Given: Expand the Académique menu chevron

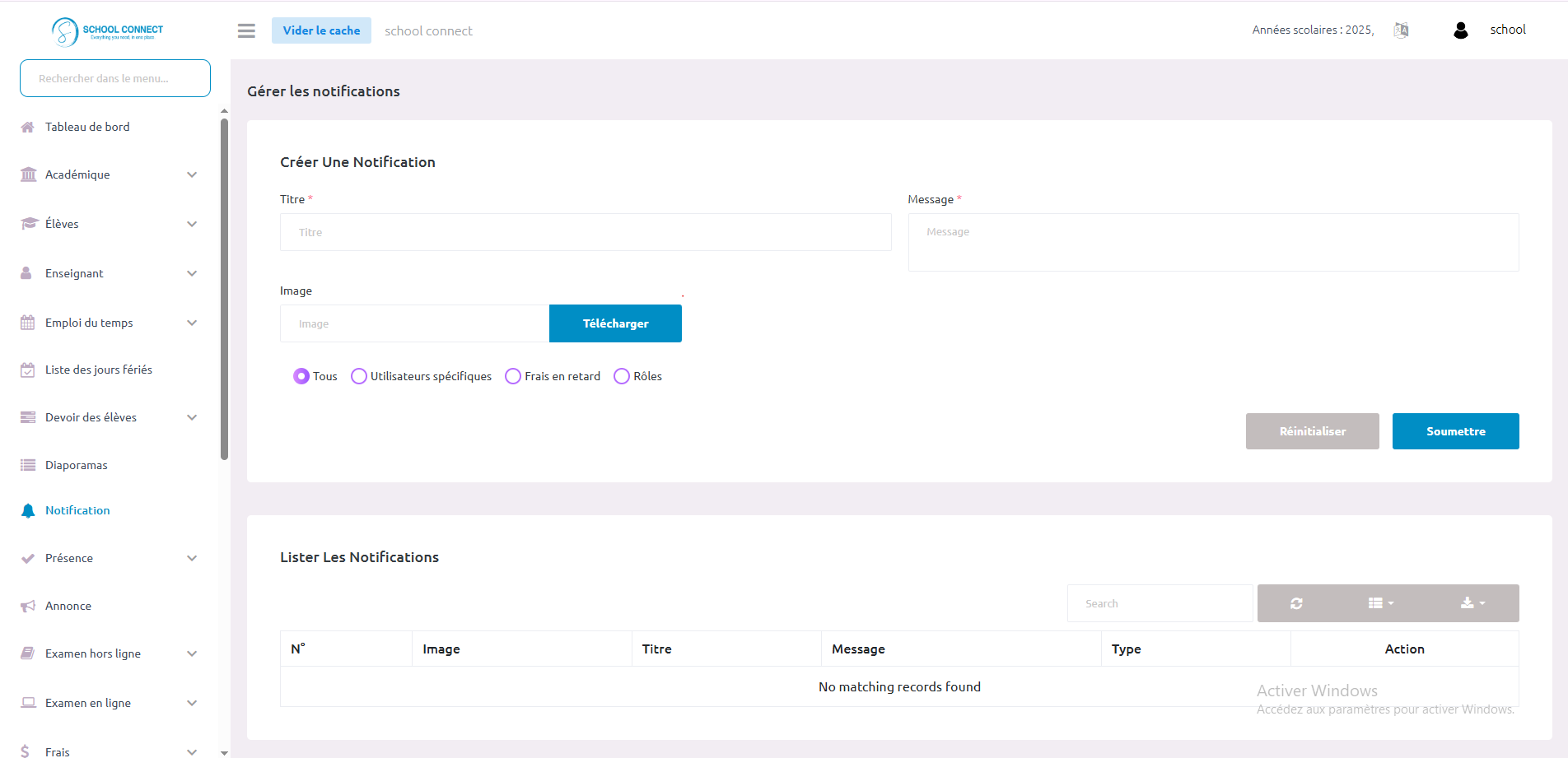Looking at the screenshot, I should coord(192,174).
